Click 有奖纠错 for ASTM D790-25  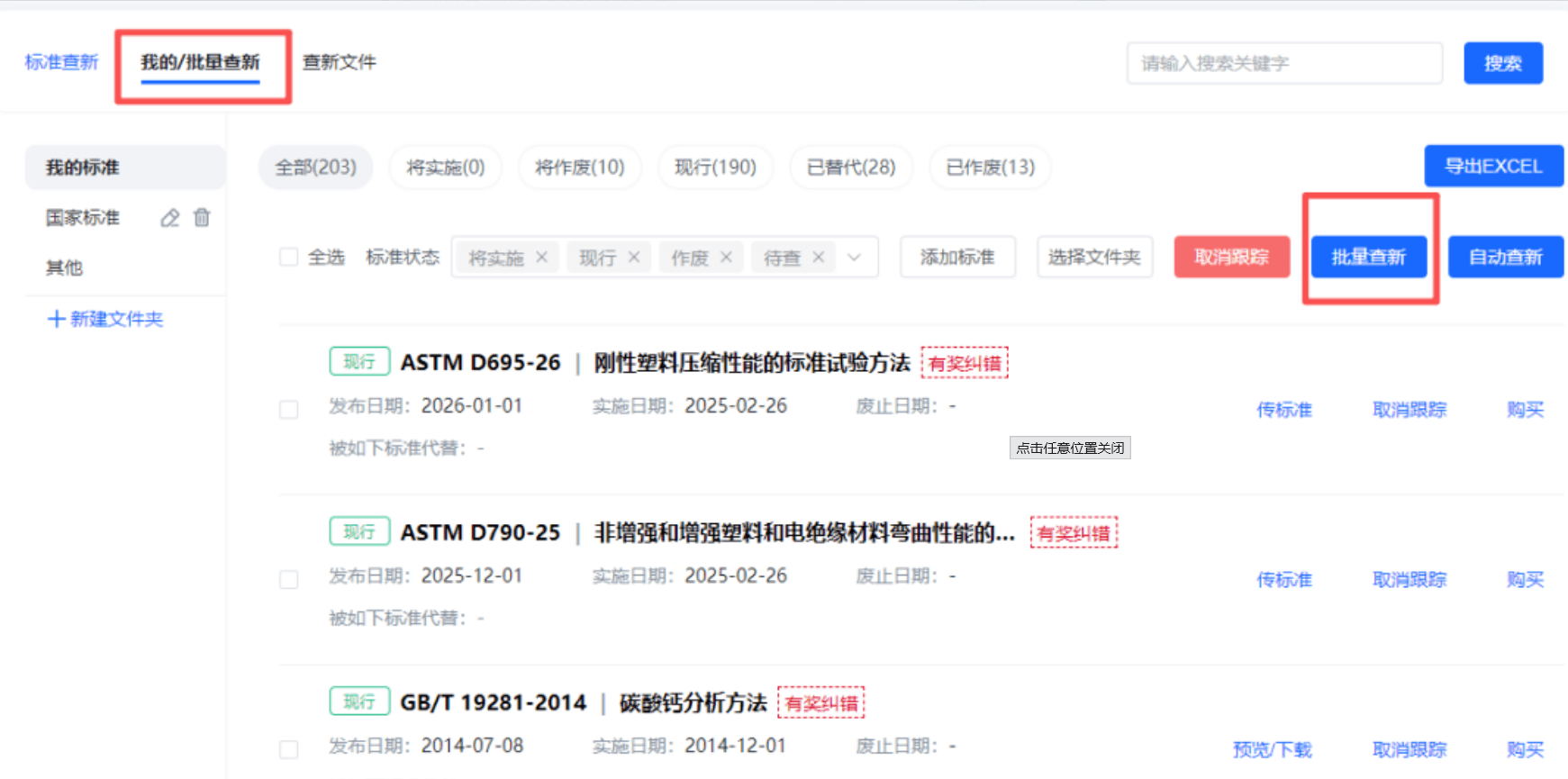(x=1074, y=533)
